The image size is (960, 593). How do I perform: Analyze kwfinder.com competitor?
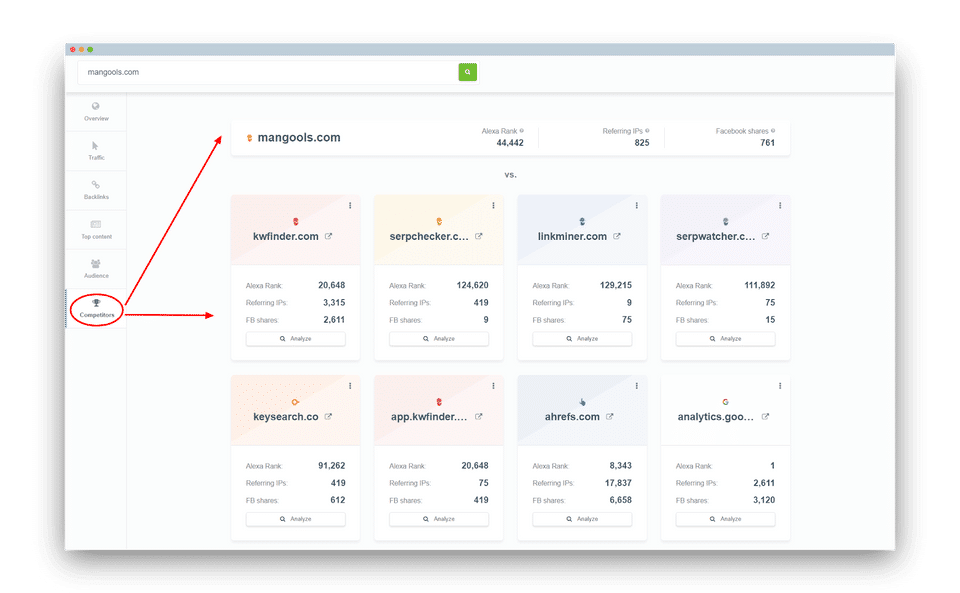click(296, 338)
